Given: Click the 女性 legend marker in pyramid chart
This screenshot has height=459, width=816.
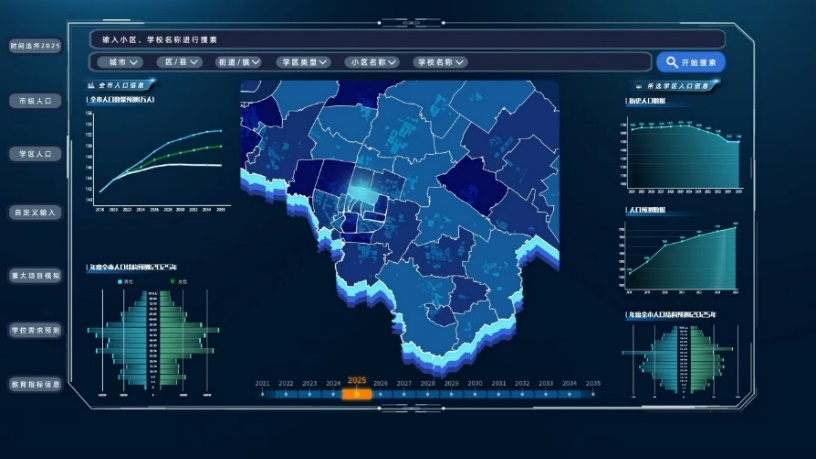Looking at the screenshot, I should tap(171, 282).
